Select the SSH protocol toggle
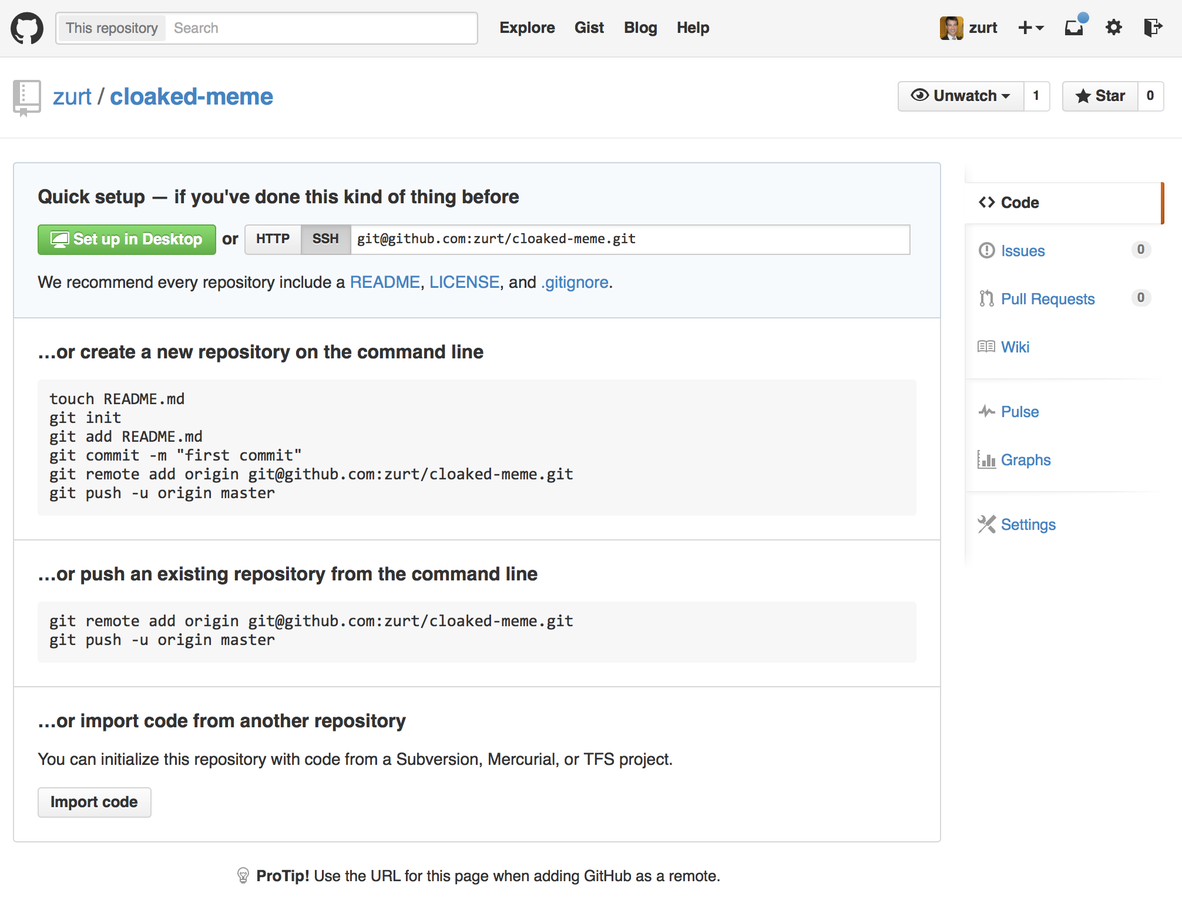Screen dimensions: 1182x900 point(326,240)
